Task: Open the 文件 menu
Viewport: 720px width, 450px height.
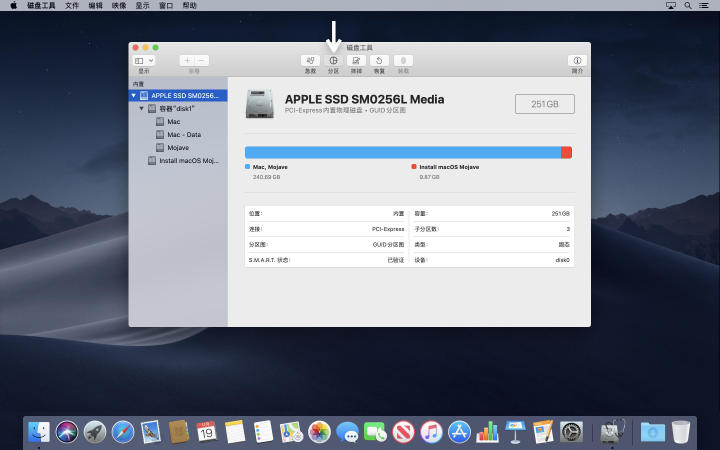Action: pyautogui.click(x=72, y=6)
